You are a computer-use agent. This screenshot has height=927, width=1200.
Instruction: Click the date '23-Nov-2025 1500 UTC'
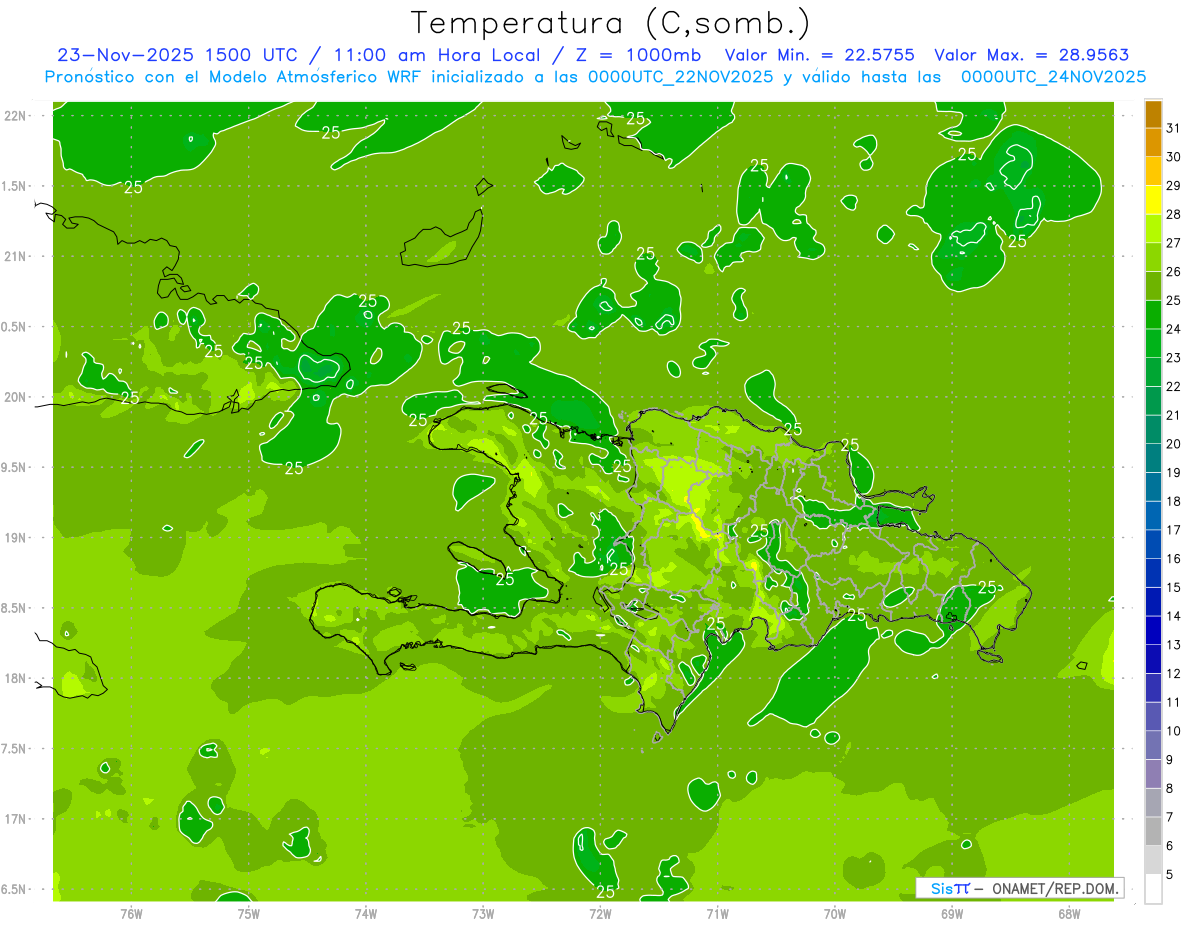coord(177,55)
